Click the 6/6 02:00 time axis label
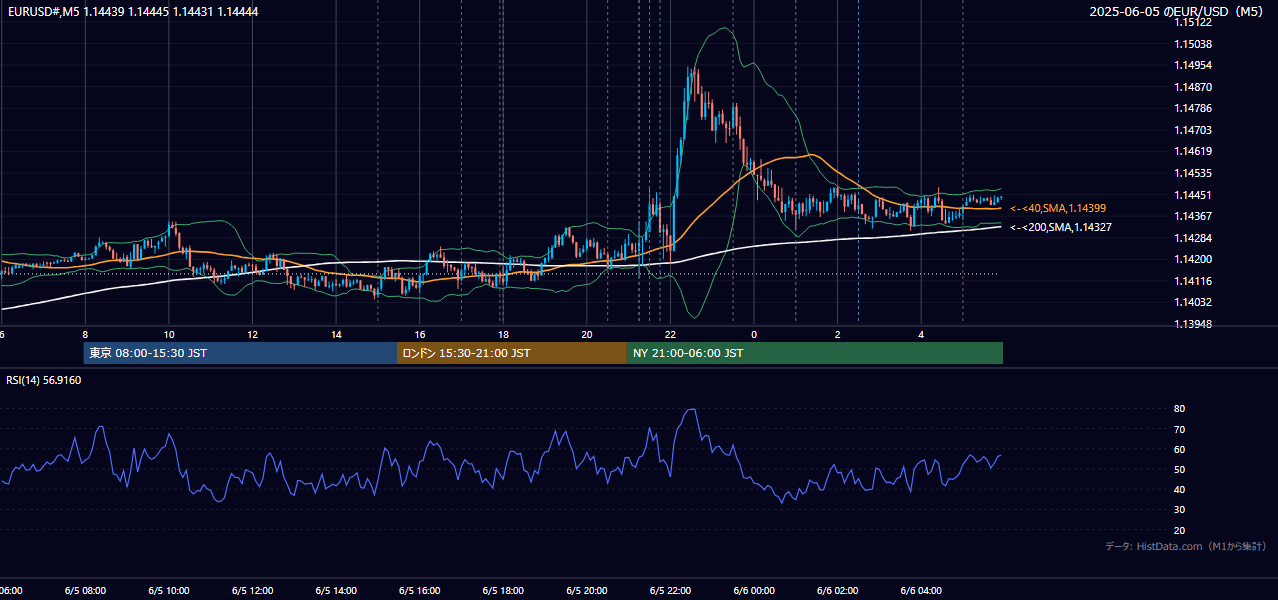 (x=838, y=591)
